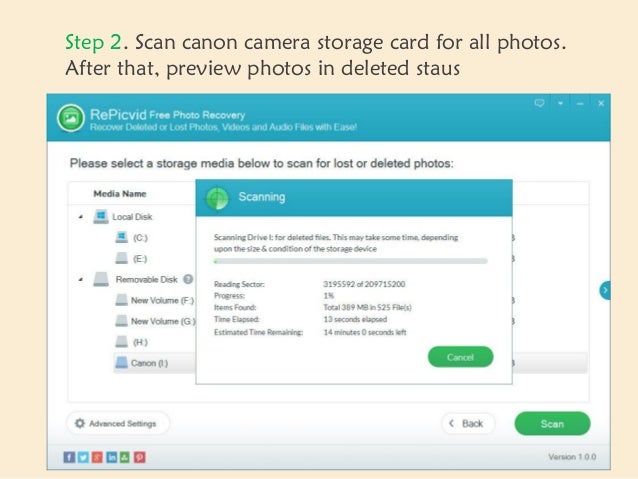Screen dimensions: 638x479
Task: Share on Twitter icon
Action: pyautogui.click(x=83, y=457)
